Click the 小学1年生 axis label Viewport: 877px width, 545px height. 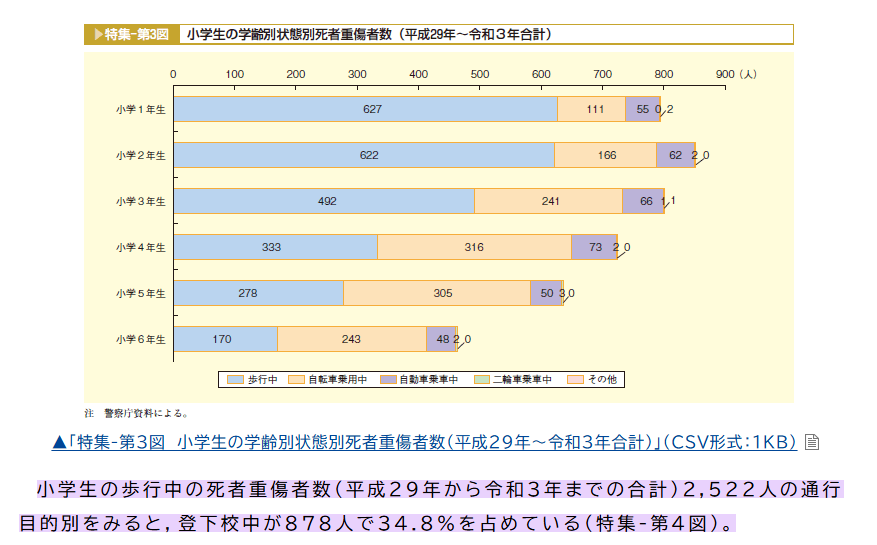pos(141,110)
